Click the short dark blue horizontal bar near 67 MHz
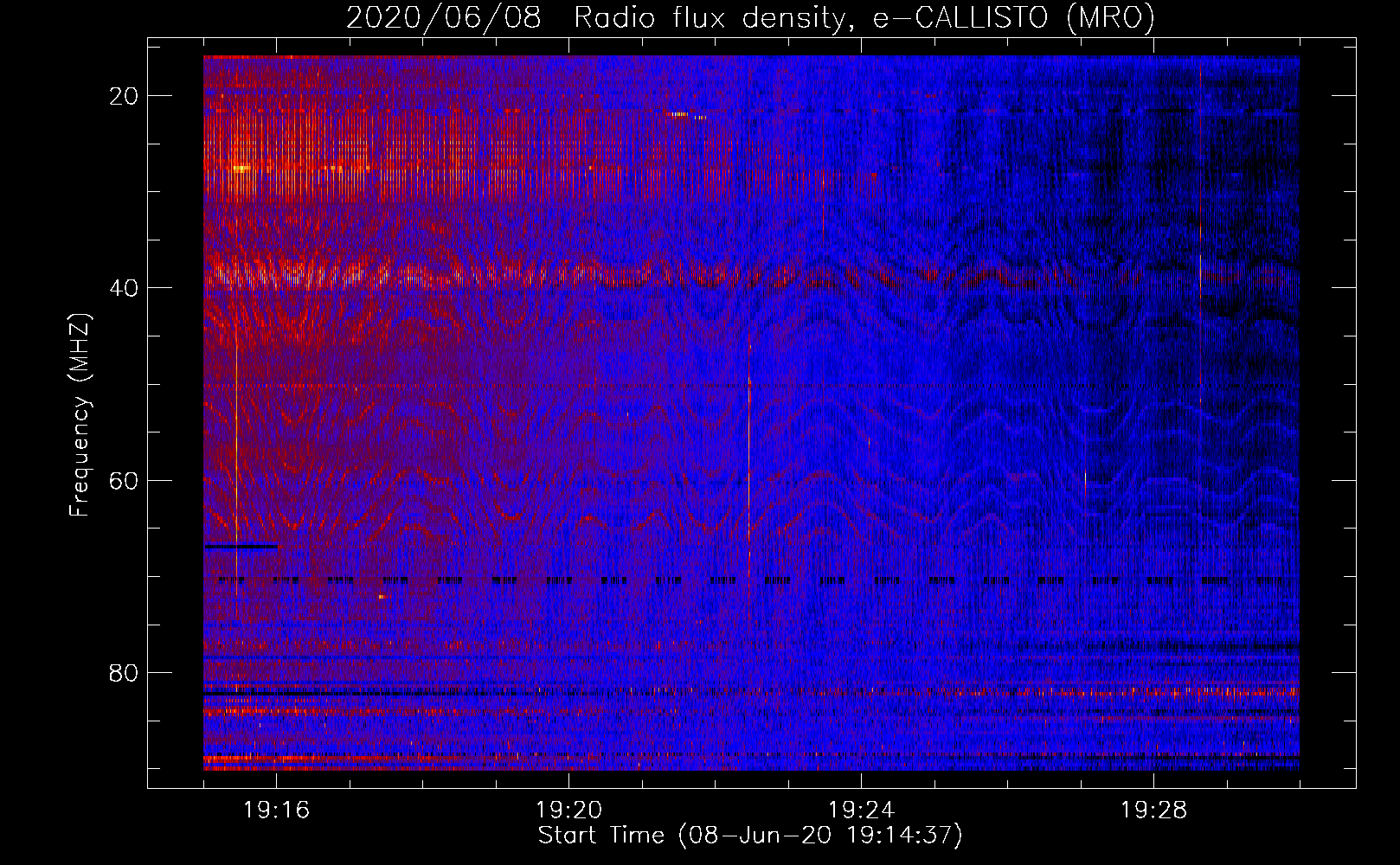This screenshot has height=865, width=1400. point(241,547)
